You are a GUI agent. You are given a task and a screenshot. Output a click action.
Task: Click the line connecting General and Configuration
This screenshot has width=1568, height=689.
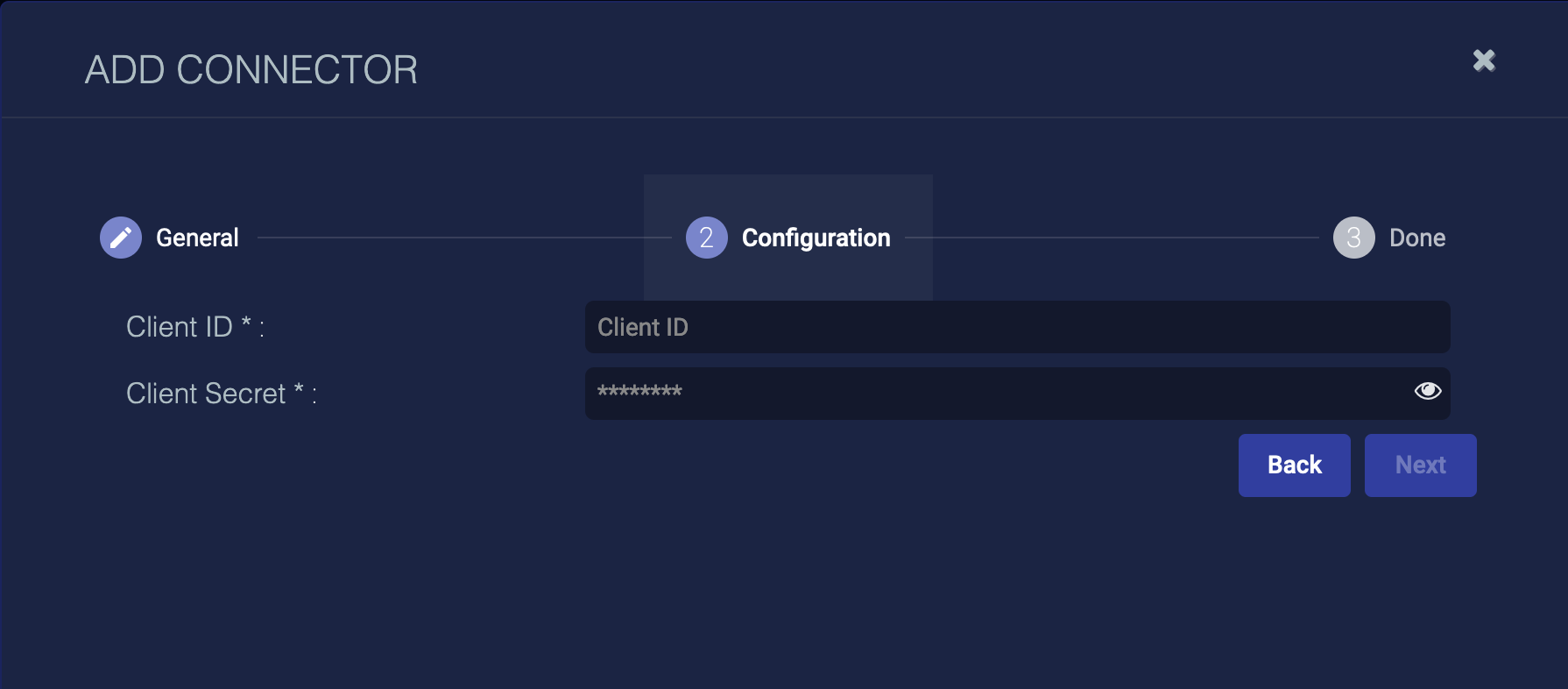tap(464, 238)
